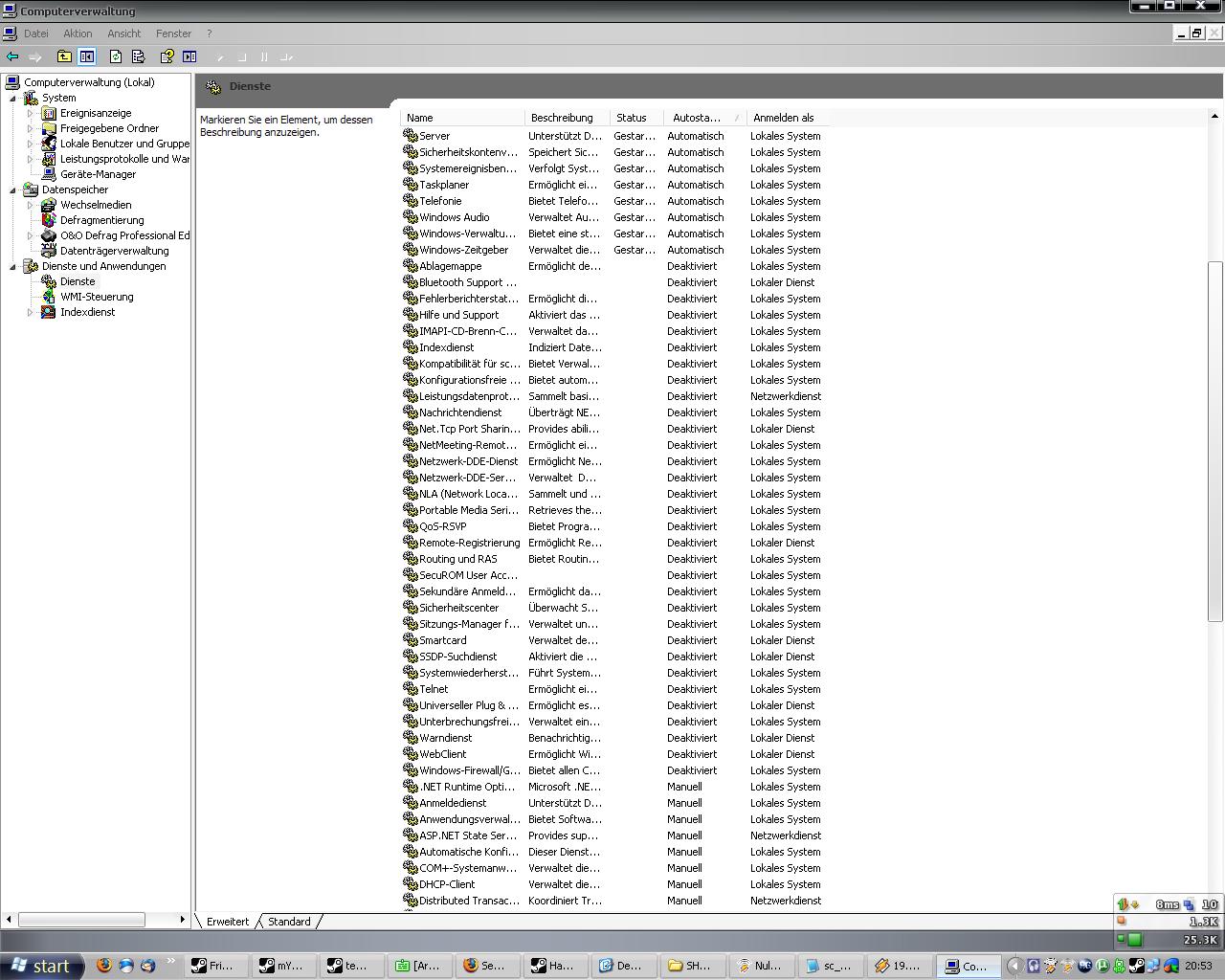1225x980 pixels.
Task: Click the Help toolbar icon
Action: coord(167,56)
